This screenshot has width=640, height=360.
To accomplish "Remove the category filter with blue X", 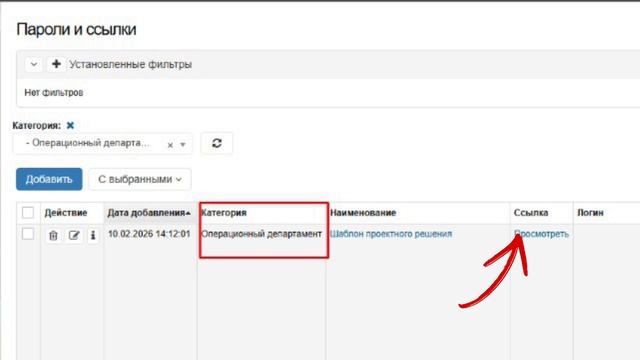I will tap(70, 125).
